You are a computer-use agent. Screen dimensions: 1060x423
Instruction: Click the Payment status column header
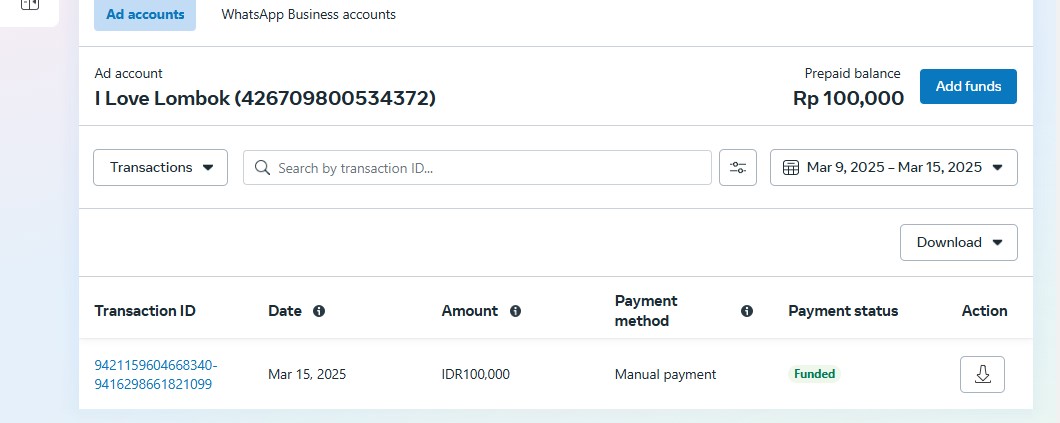coord(843,311)
